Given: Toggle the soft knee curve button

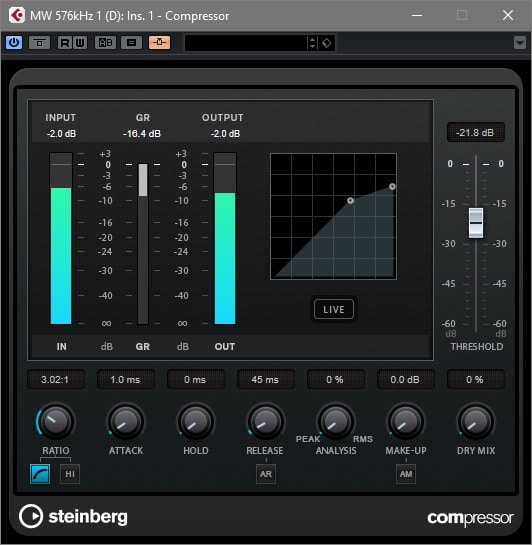Looking at the screenshot, I should tap(40, 474).
